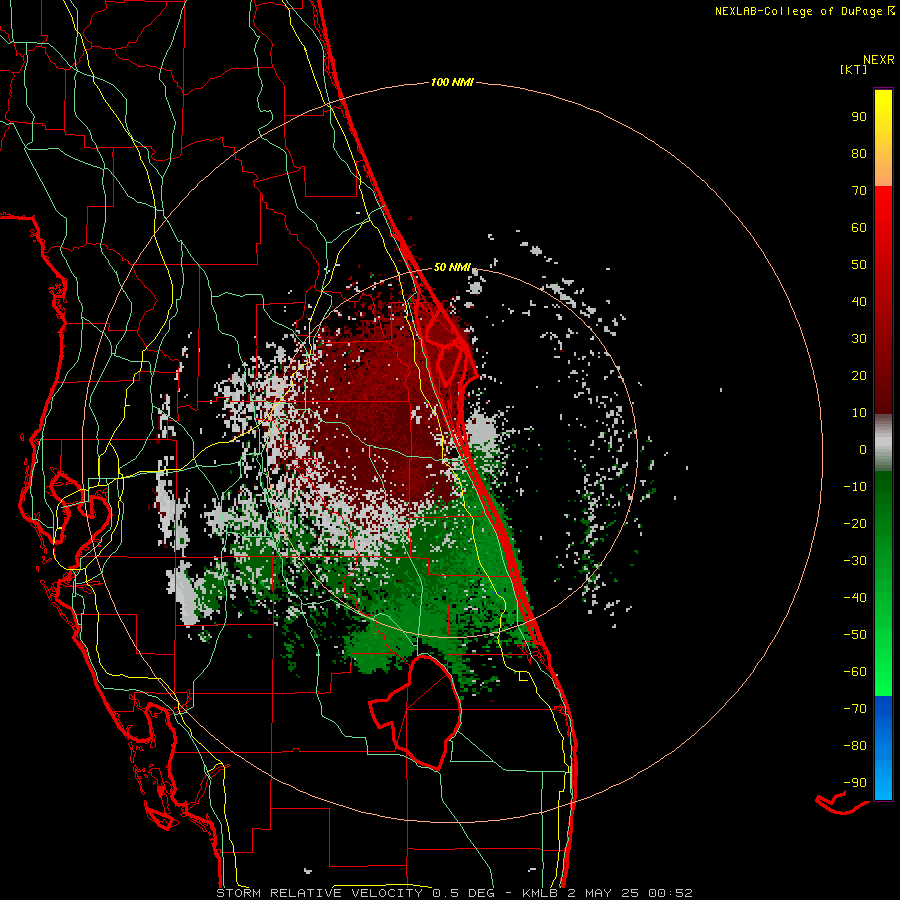The image size is (900, 900).
Task: Click the 0 value on the velocity scale
Action: coord(863,450)
